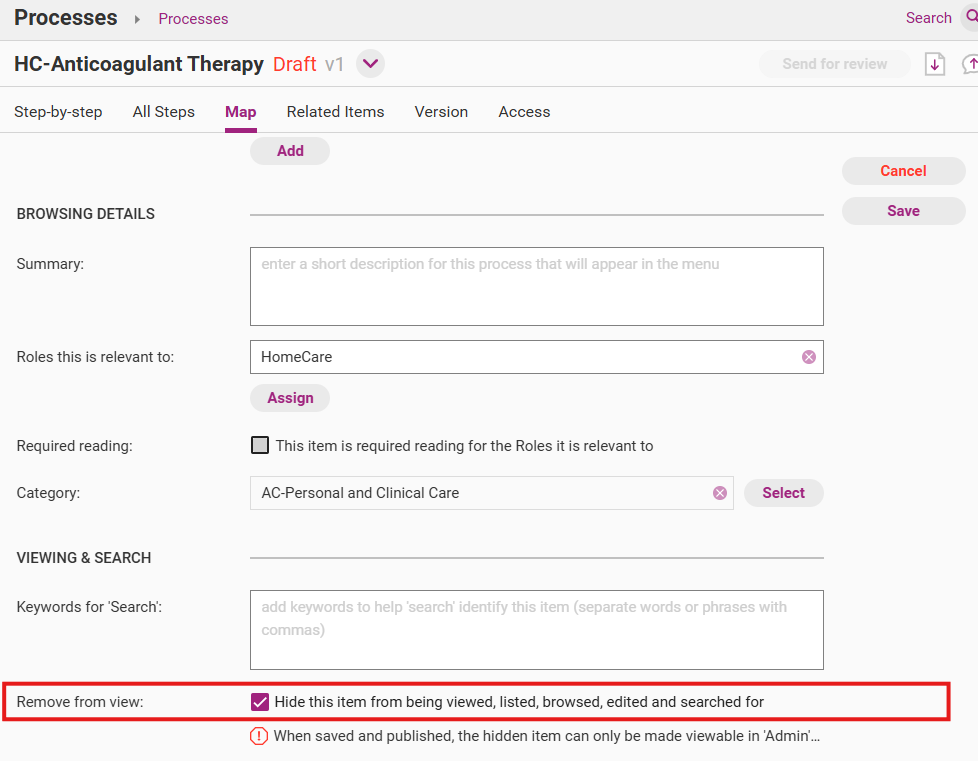Click the download document icon
This screenshot has height=761, width=978.
(934, 64)
